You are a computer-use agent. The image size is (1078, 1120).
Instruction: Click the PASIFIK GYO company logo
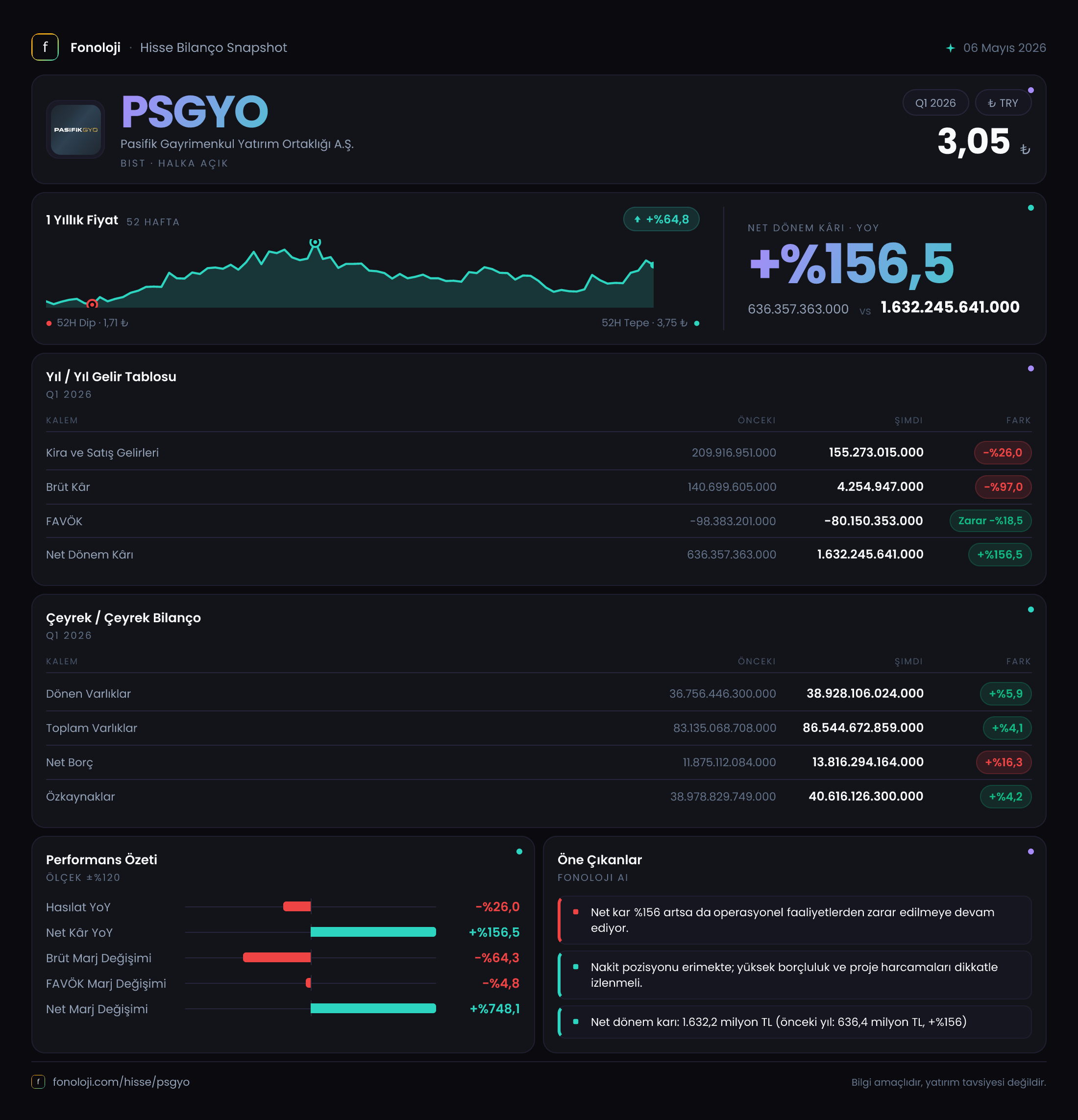(x=75, y=130)
